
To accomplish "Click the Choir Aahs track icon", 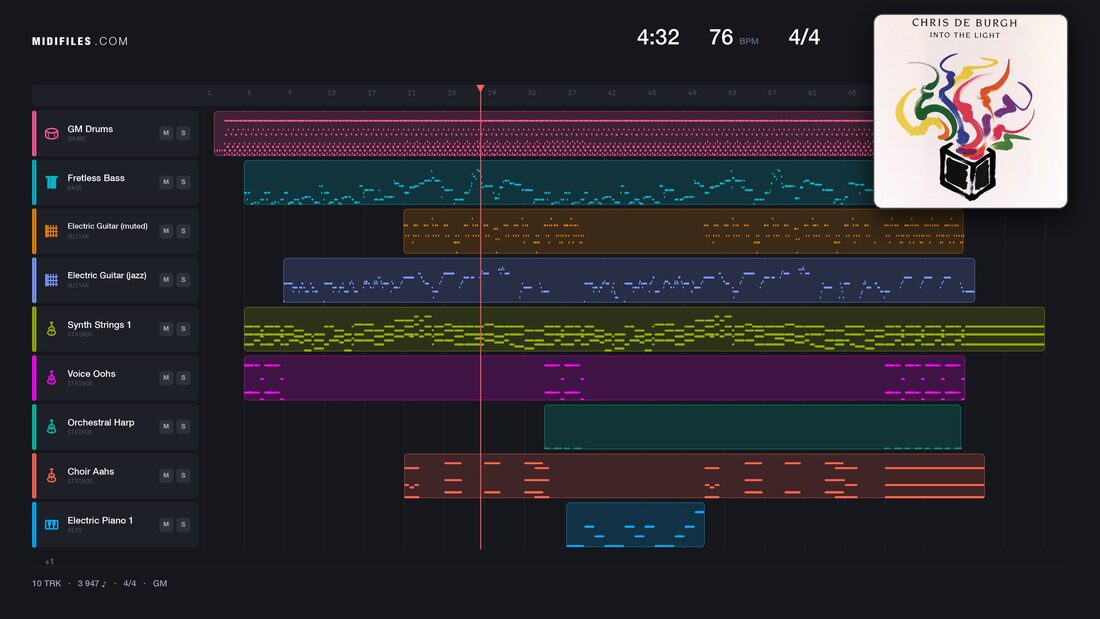I will point(51,476).
